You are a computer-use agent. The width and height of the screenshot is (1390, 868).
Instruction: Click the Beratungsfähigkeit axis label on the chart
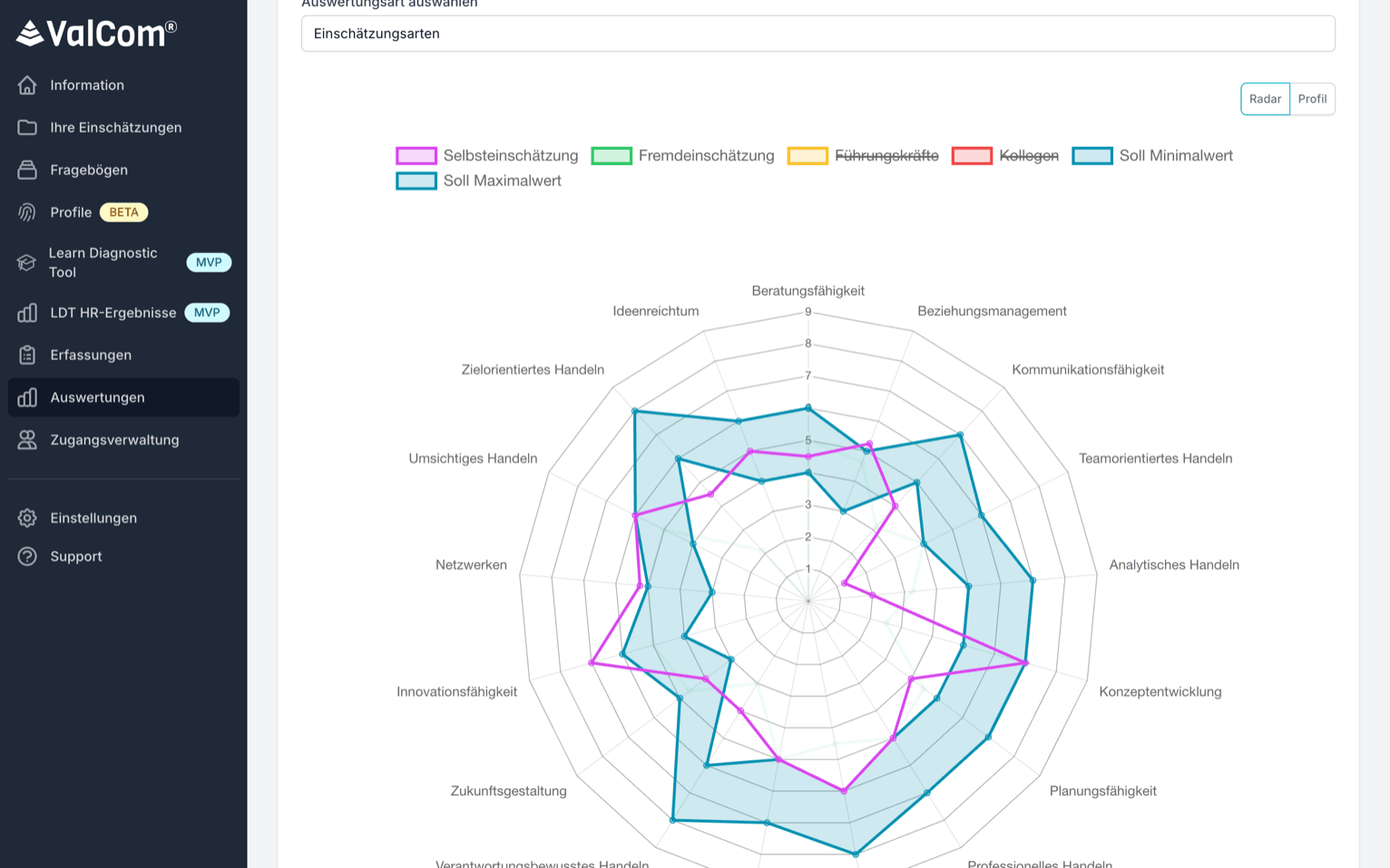click(x=807, y=290)
